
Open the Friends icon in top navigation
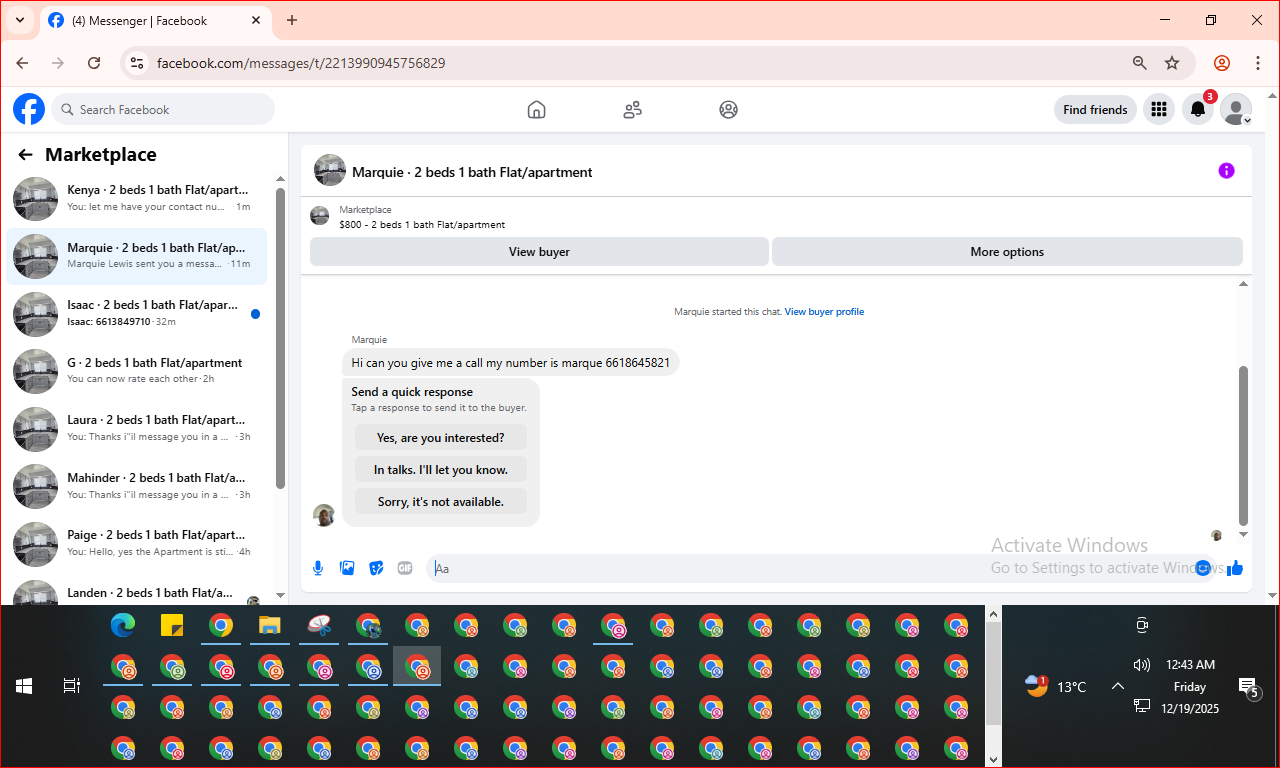coord(632,110)
